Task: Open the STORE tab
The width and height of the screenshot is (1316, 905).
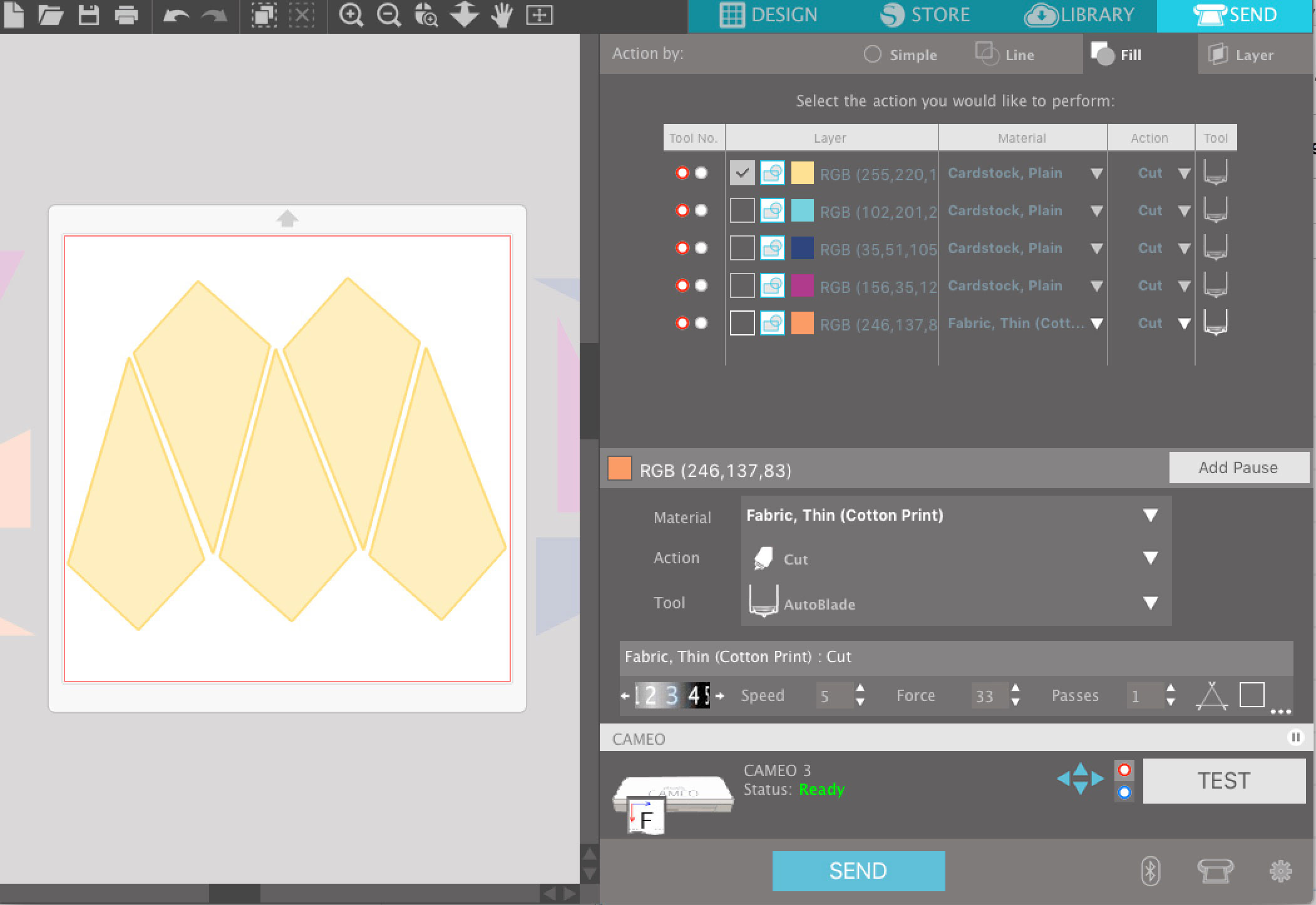Action: pyautogui.click(x=925, y=15)
